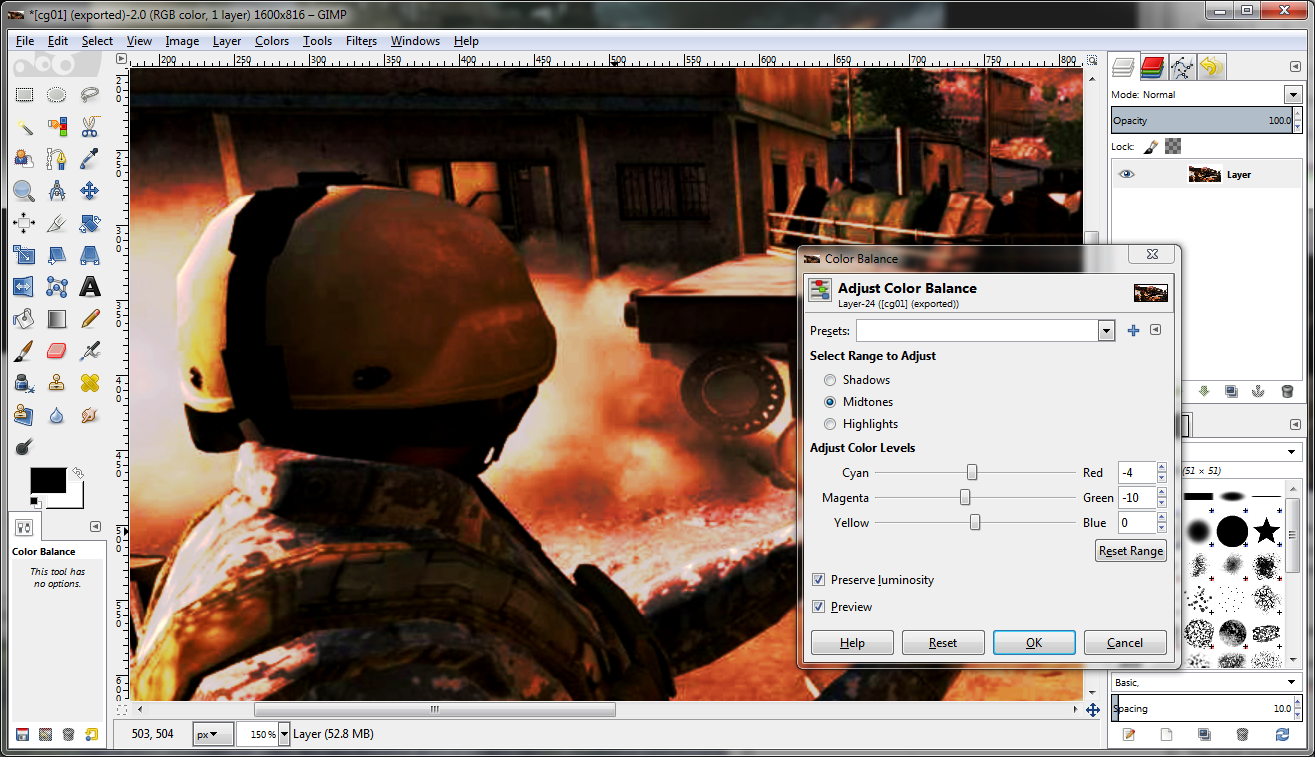Select the Text tool

(90, 287)
